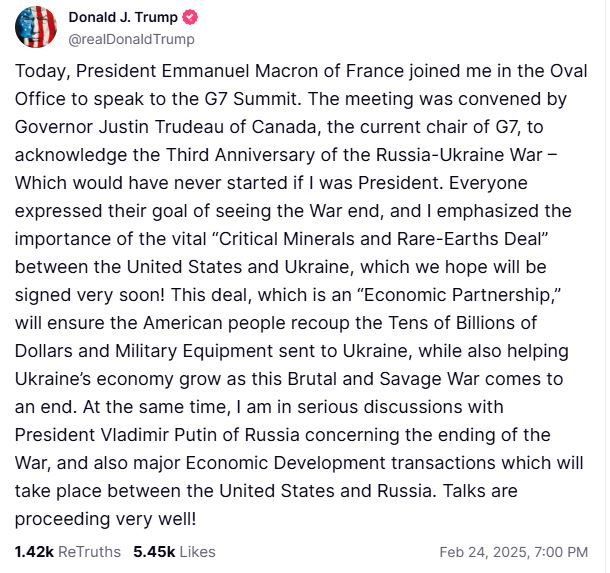
Task: Click Donald J. Trump's profile avatar
Action: click(x=35, y=27)
